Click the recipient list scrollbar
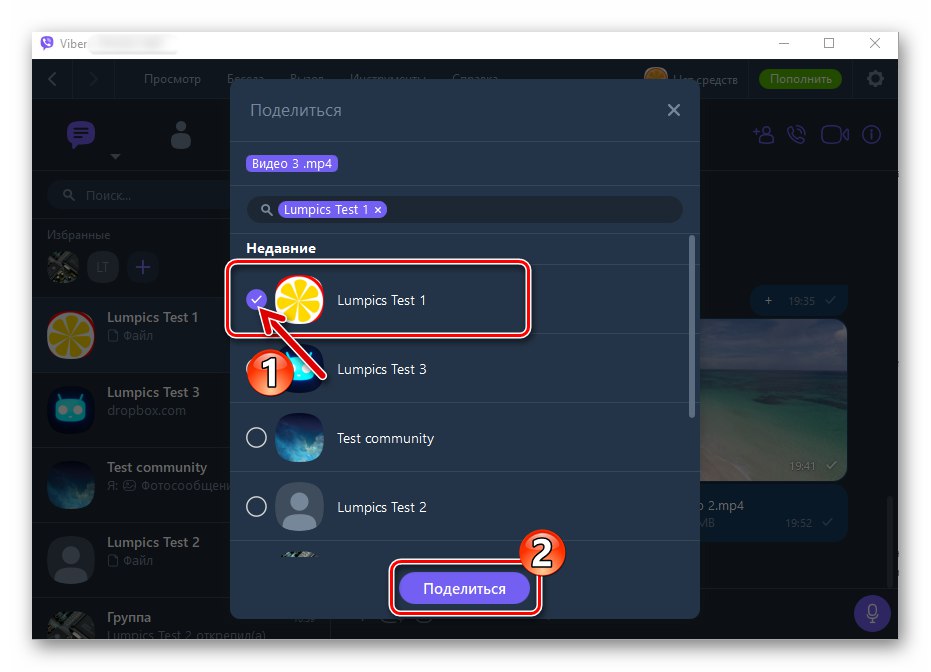Screen dimensions: 931x672 [691, 327]
